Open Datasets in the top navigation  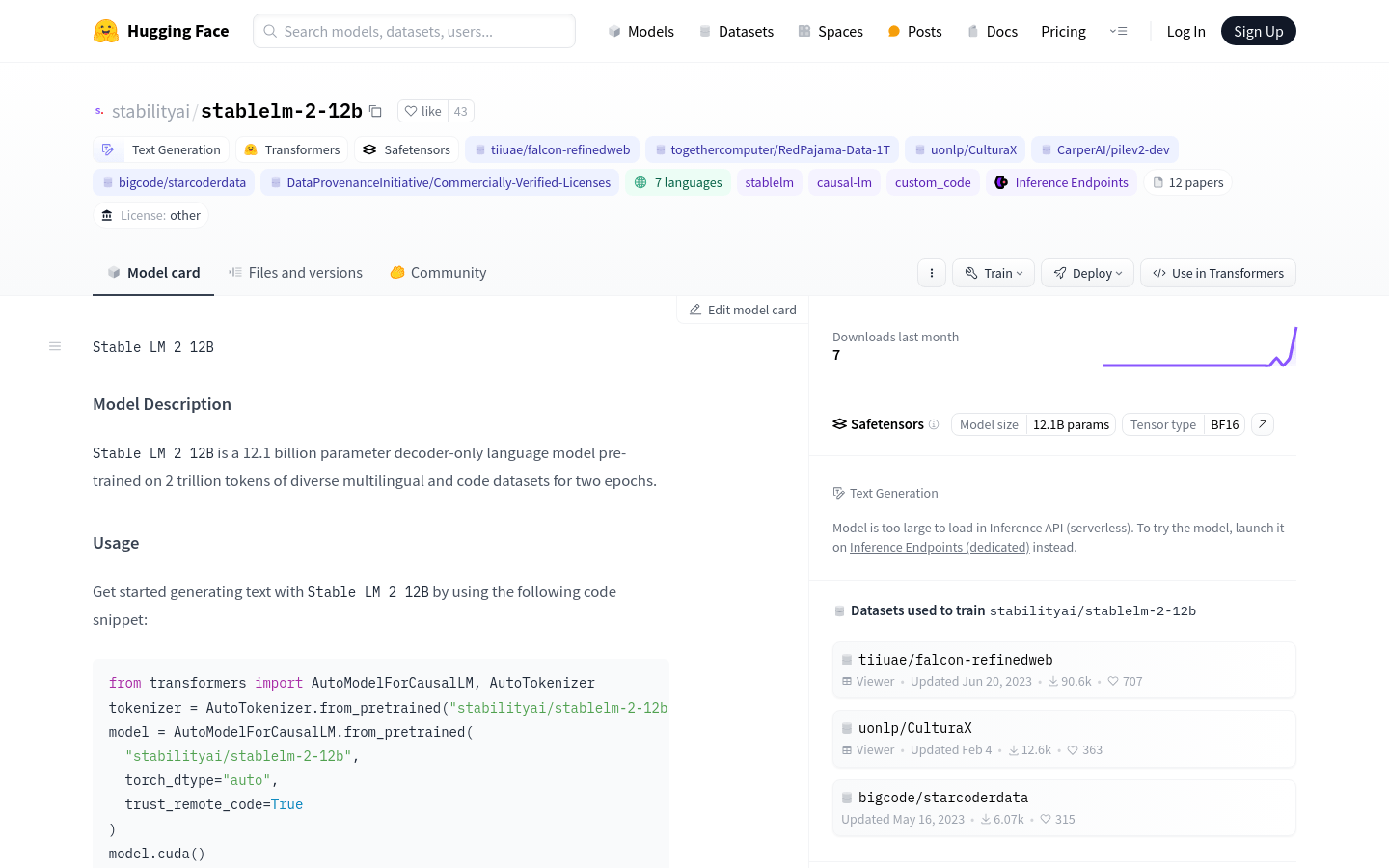coord(736,31)
